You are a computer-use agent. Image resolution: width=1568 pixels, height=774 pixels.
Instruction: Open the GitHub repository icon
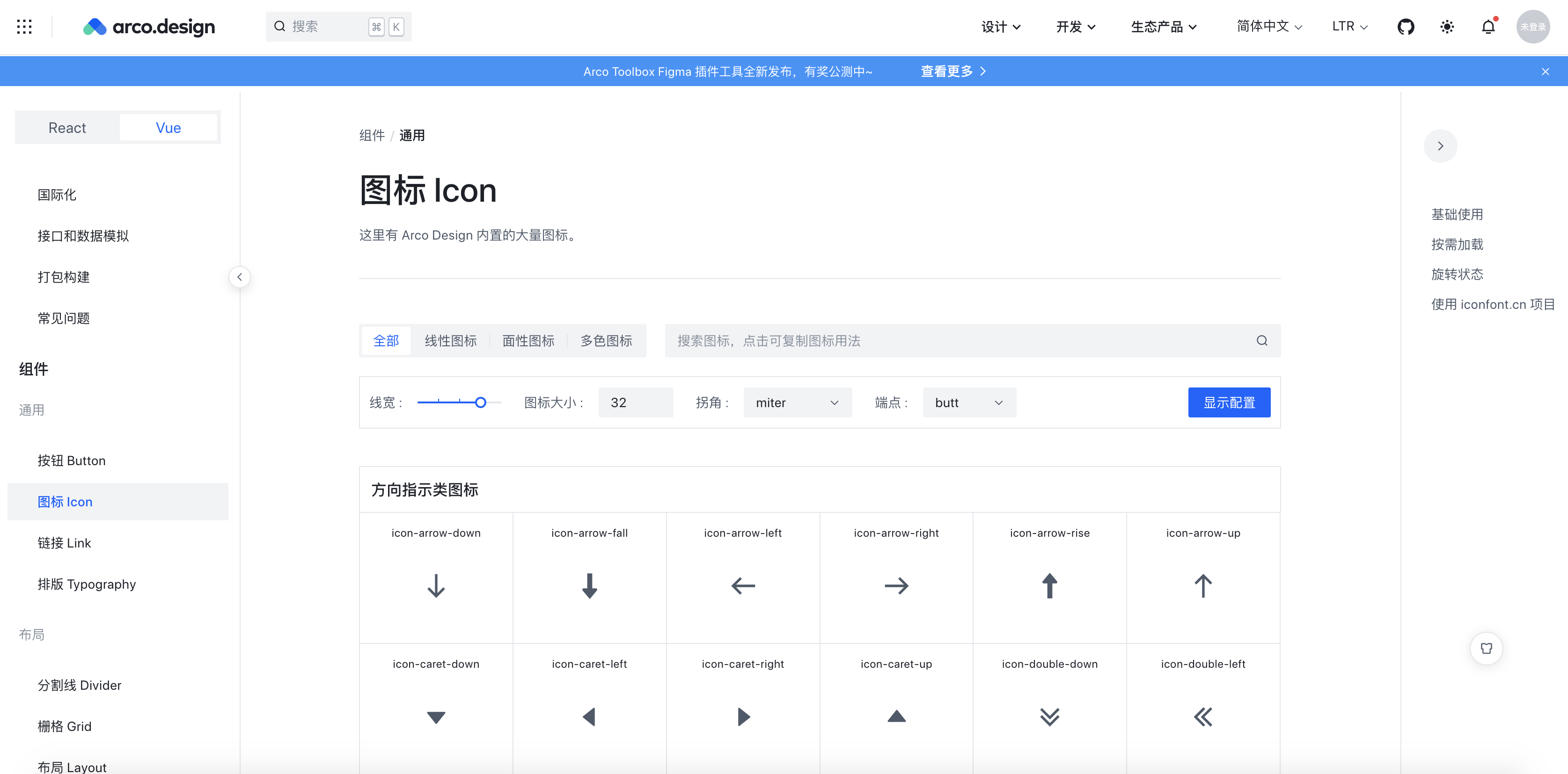(1406, 27)
